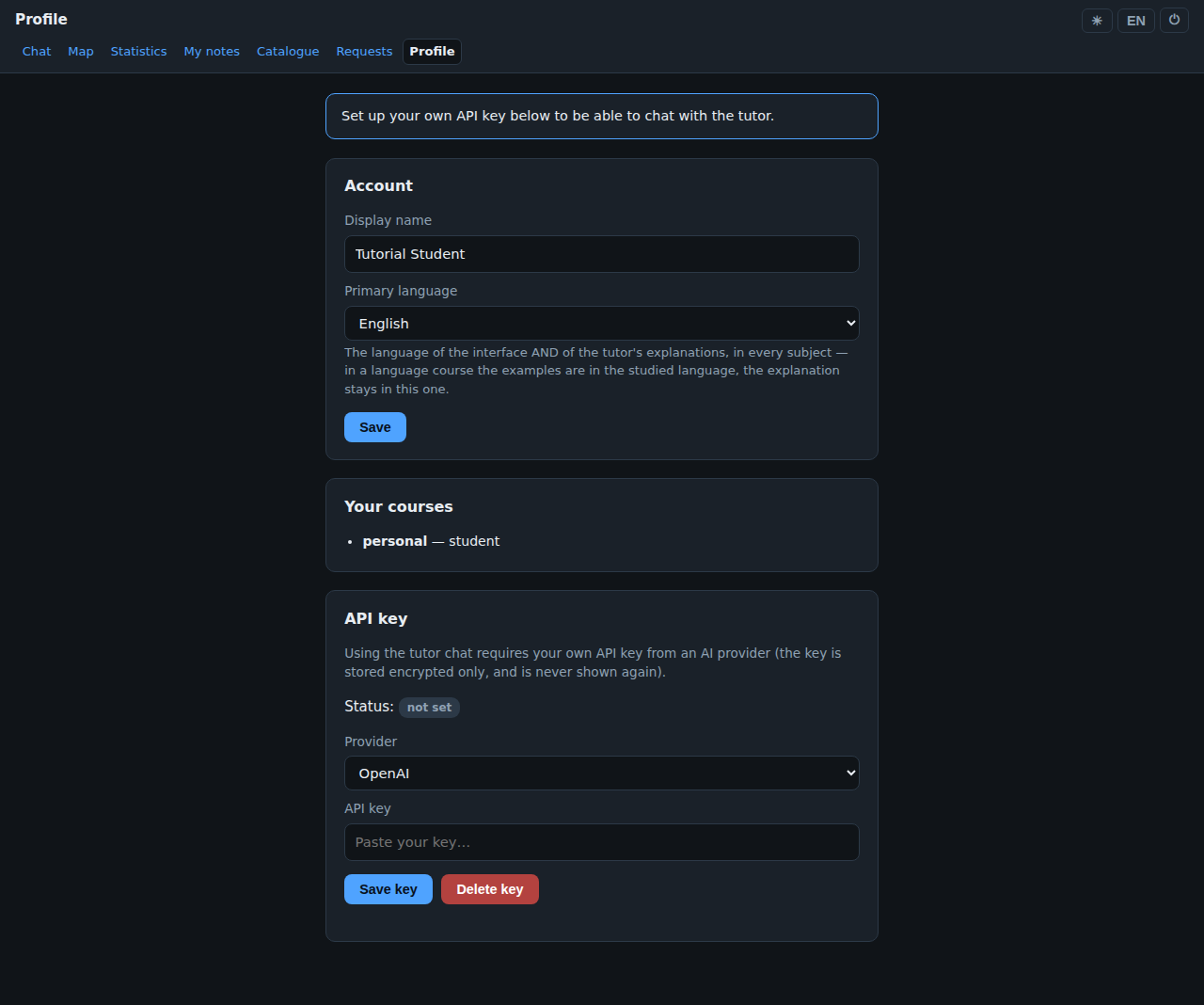Switch interface language via EN button
This screenshot has height=1005, width=1204.
point(1136,21)
